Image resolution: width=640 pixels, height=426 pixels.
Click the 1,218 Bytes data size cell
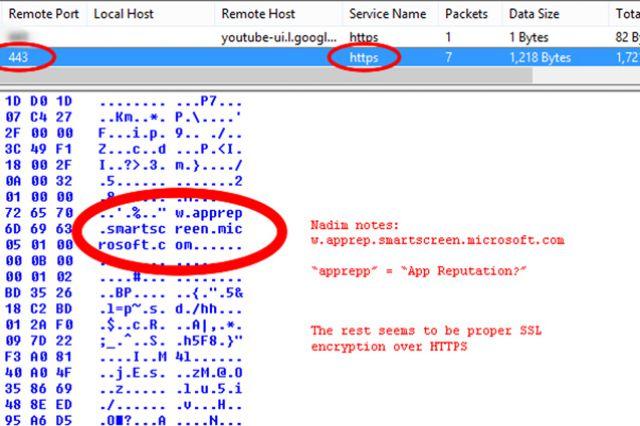pyautogui.click(x=538, y=58)
